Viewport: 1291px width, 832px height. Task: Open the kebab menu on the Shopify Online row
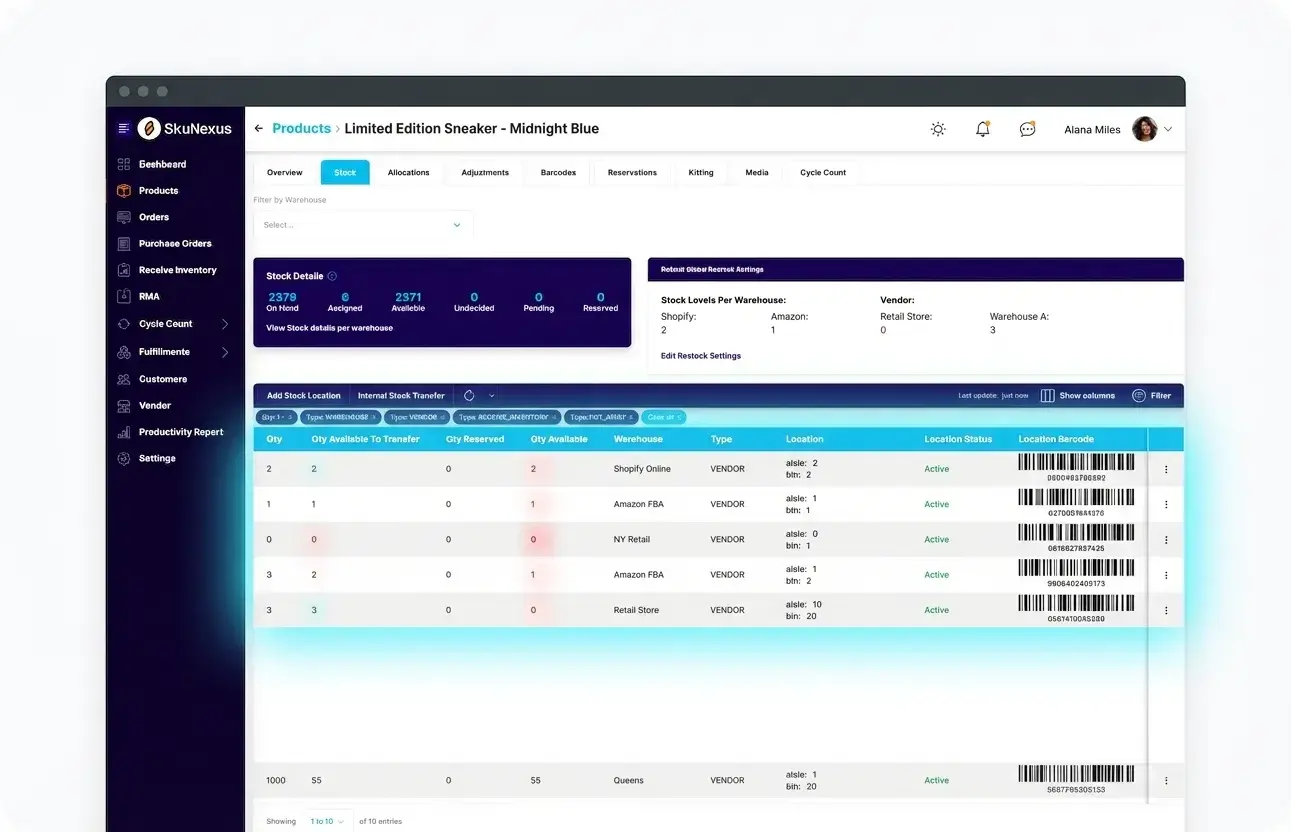[x=1165, y=468]
